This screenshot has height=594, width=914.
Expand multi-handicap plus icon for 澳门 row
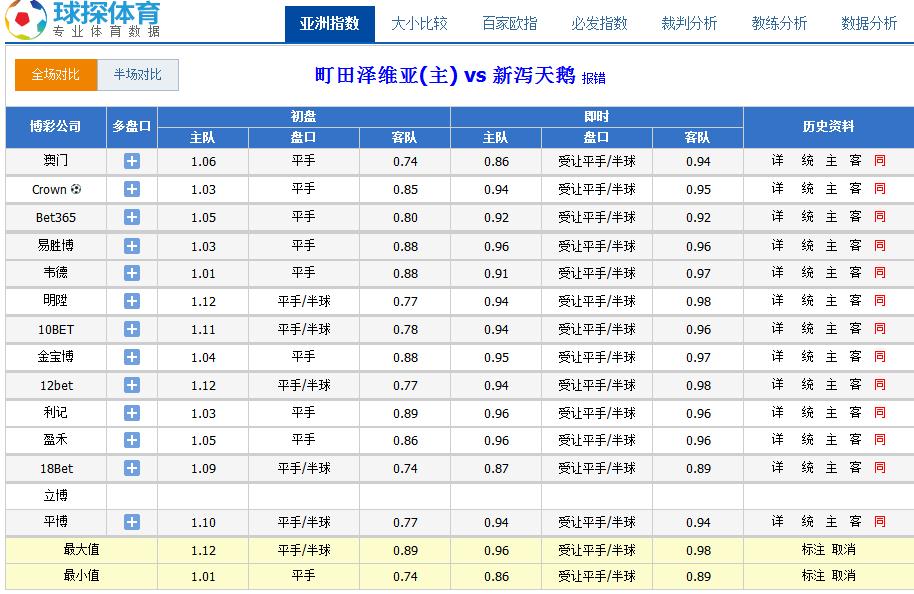point(132,161)
